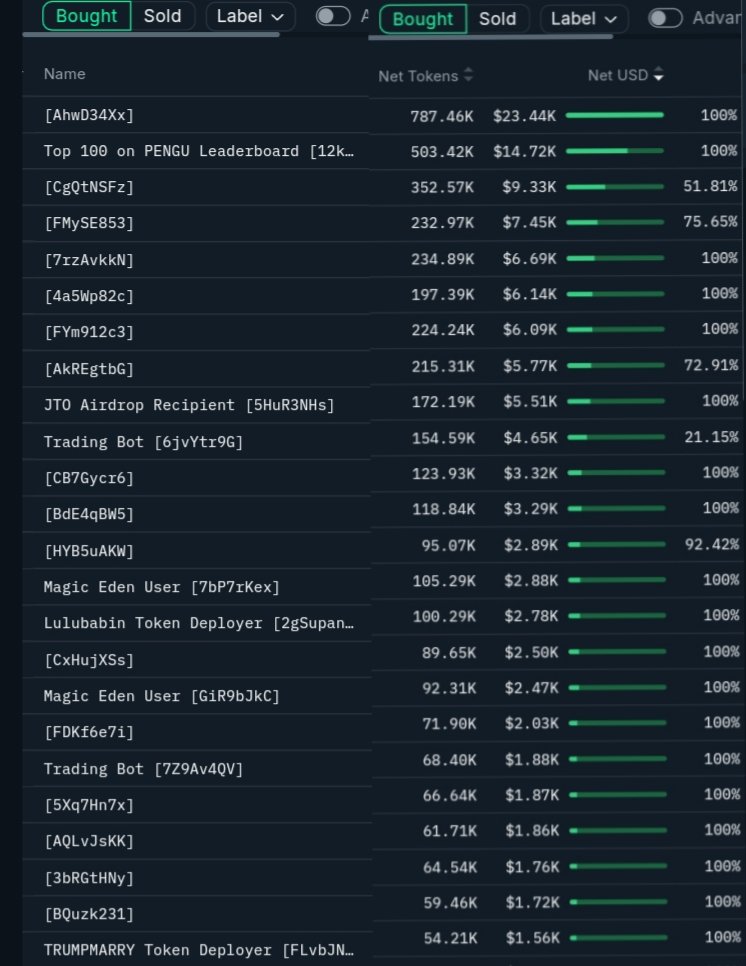The width and height of the screenshot is (746, 966).
Task: Select the Sold tab above the Name column
Action: (x=163, y=16)
